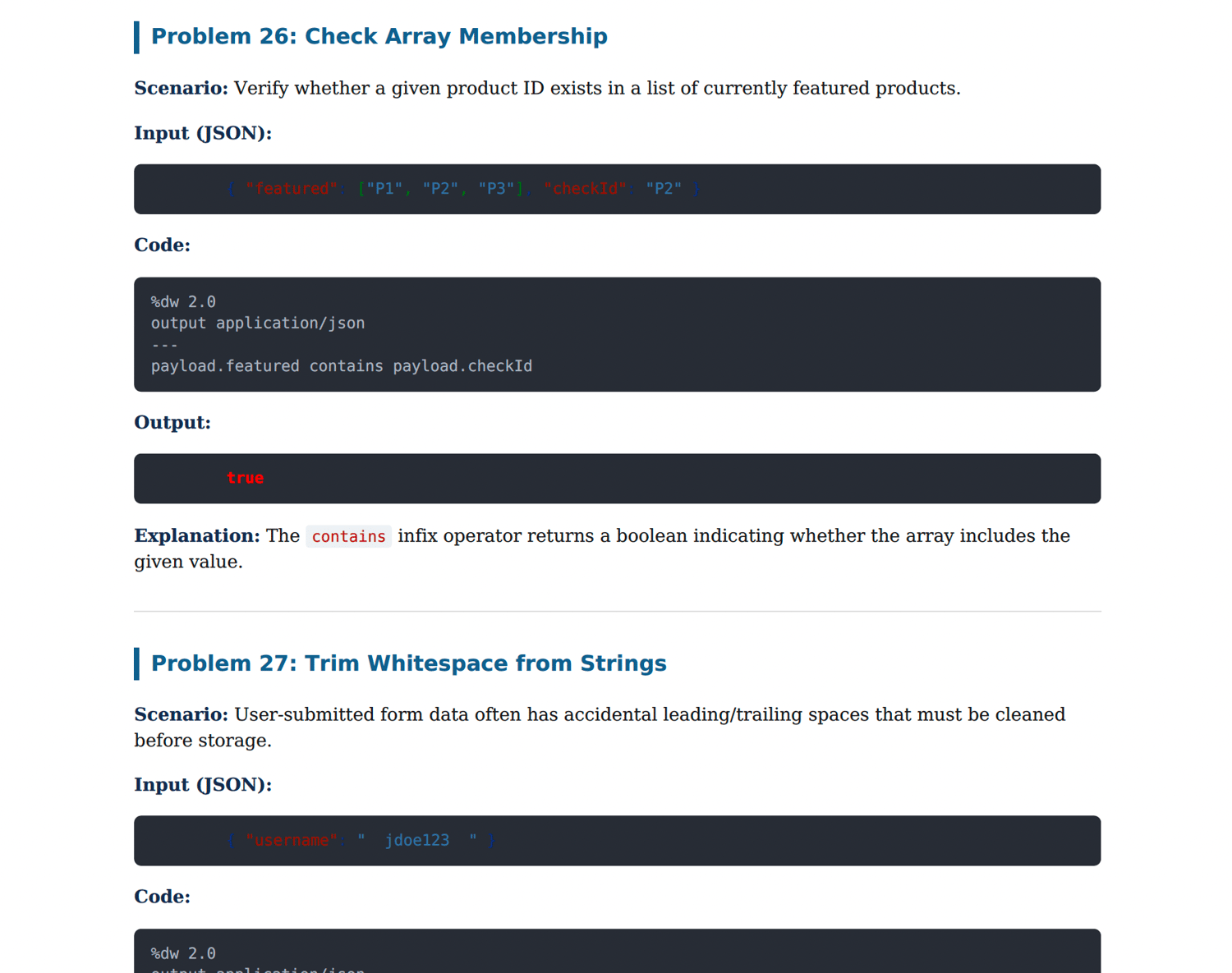Click the inline 'contains' code keyword
Screen dimensions: 1232x973
[x=348, y=536]
